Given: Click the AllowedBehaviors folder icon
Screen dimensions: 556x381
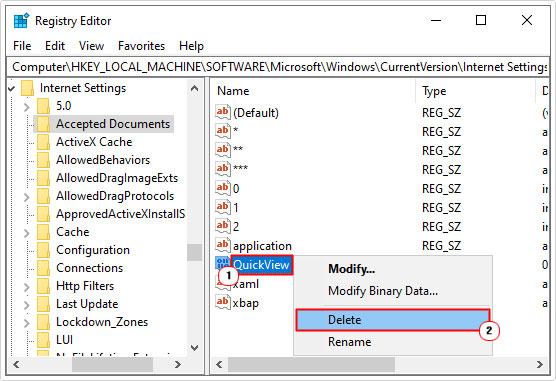Looking at the screenshot, I should 44,160.
